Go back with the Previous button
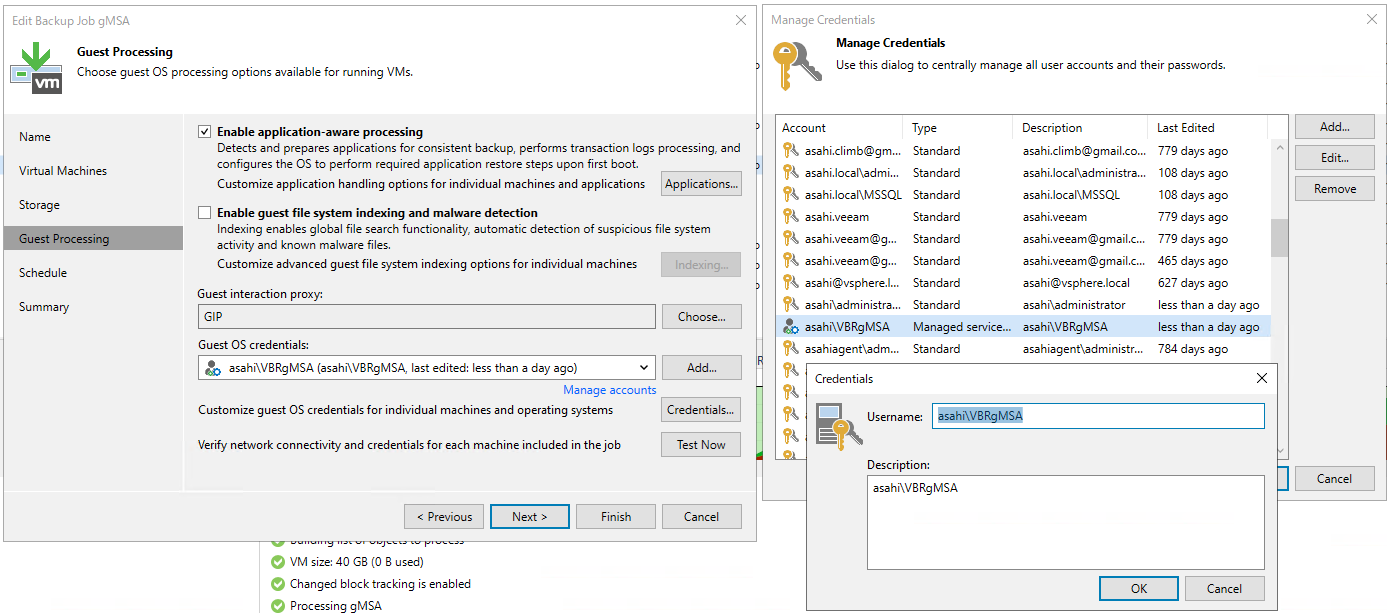 click(444, 517)
